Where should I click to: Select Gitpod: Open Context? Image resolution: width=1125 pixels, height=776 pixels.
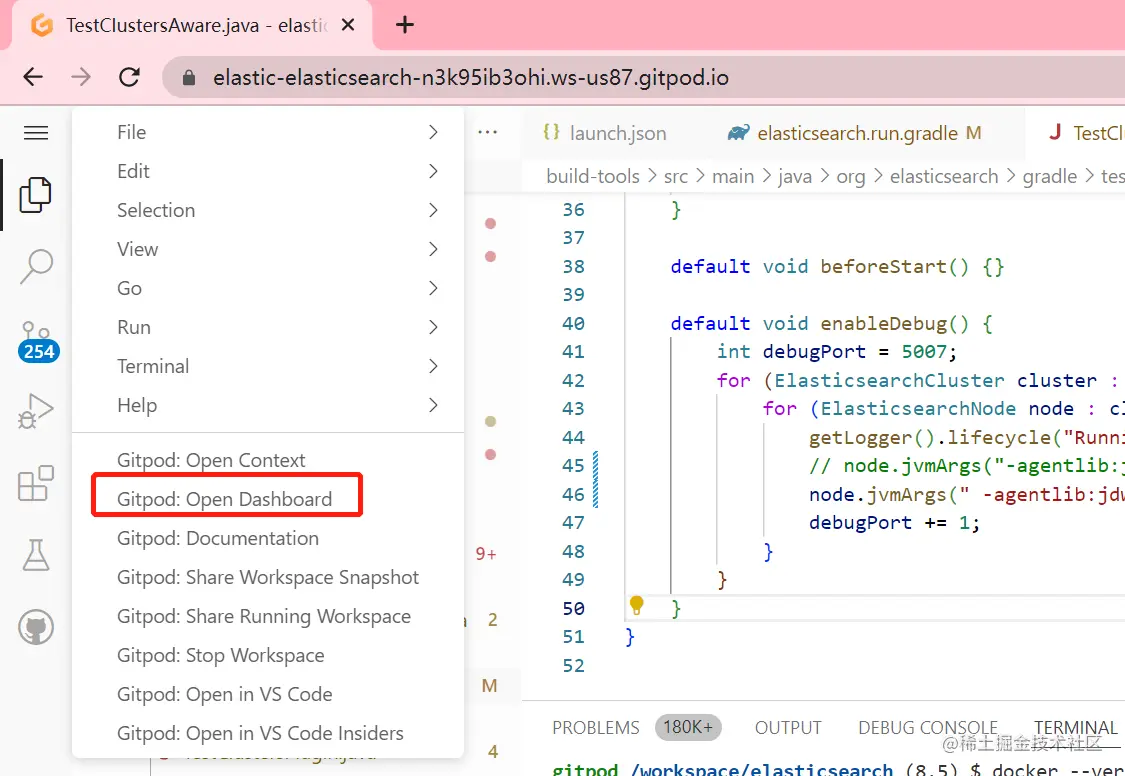coord(268,460)
